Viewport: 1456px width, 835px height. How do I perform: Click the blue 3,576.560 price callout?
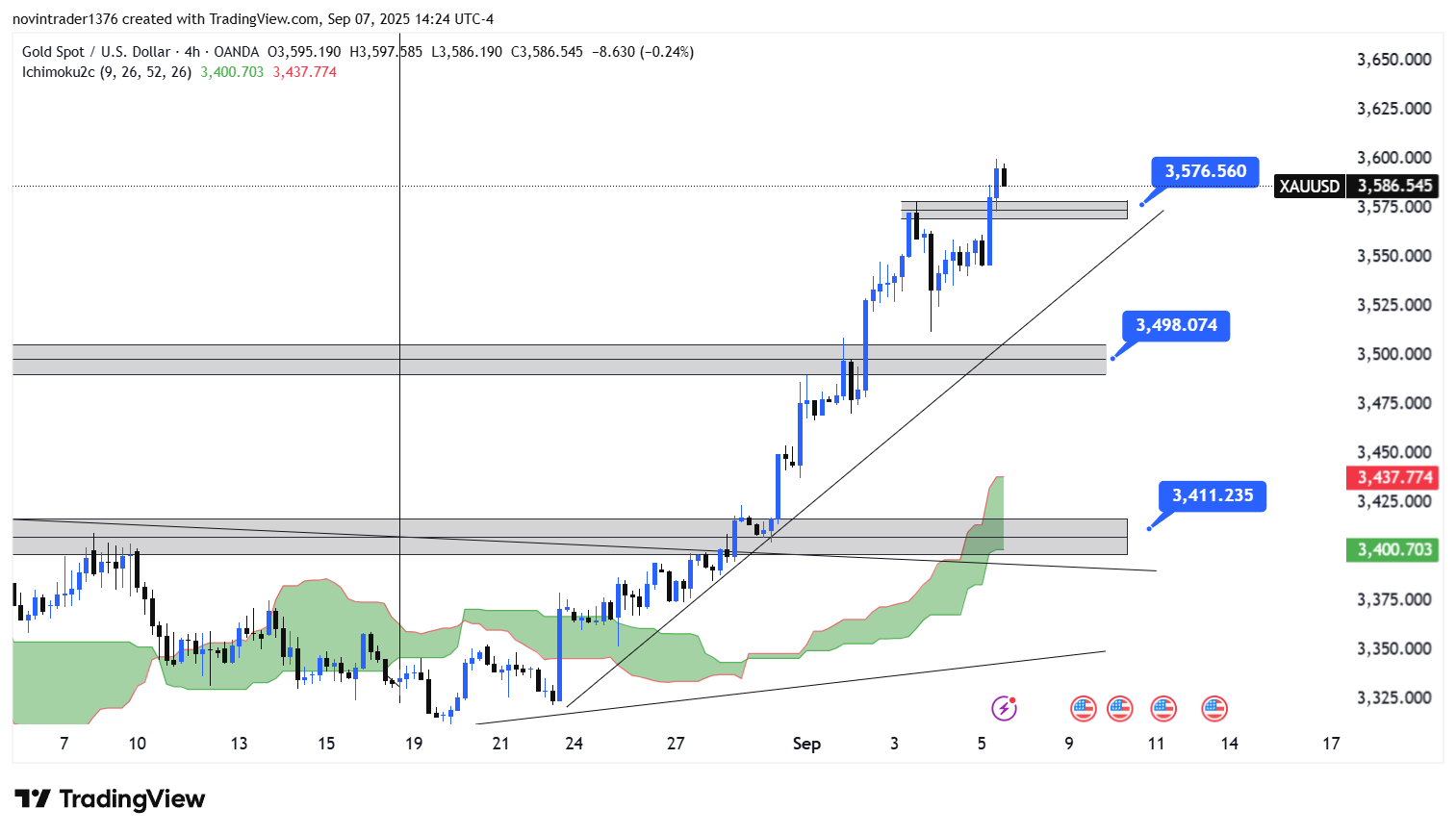[1205, 171]
